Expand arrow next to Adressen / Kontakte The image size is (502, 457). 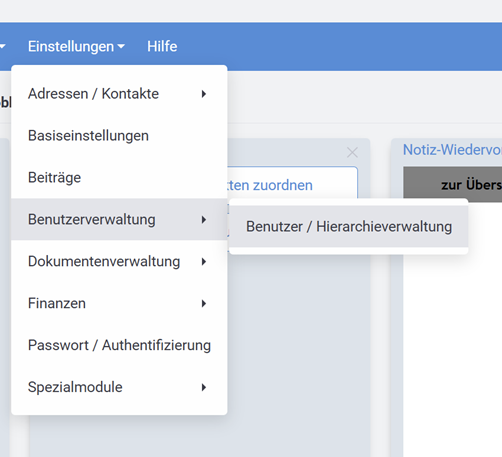(x=204, y=94)
